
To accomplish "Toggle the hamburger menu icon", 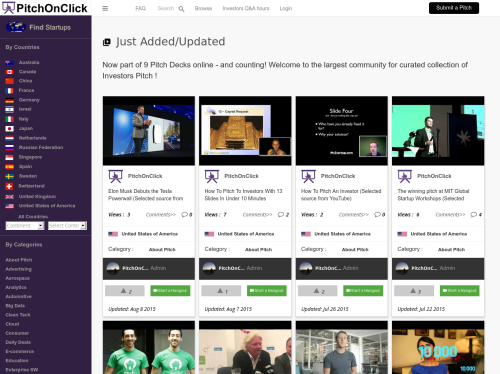I will pyautogui.click(x=105, y=8).
